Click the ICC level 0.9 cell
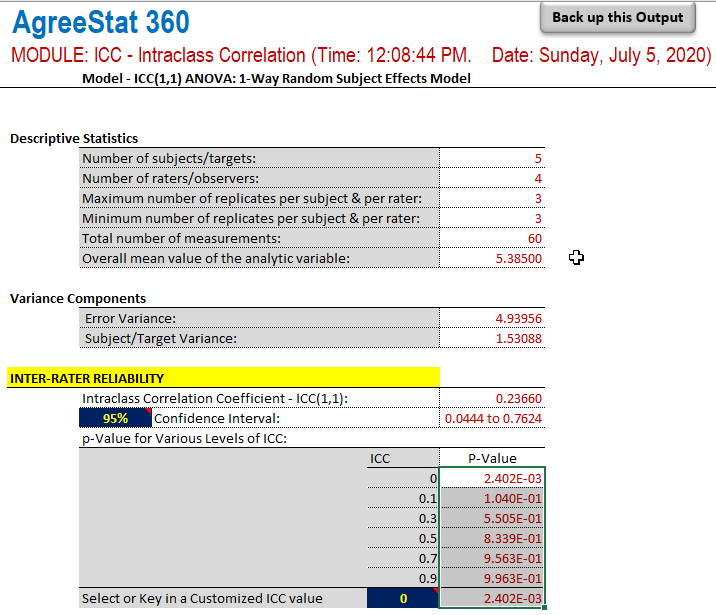The height and width of the screenshot is (615, 716). [x=403, y=578]
